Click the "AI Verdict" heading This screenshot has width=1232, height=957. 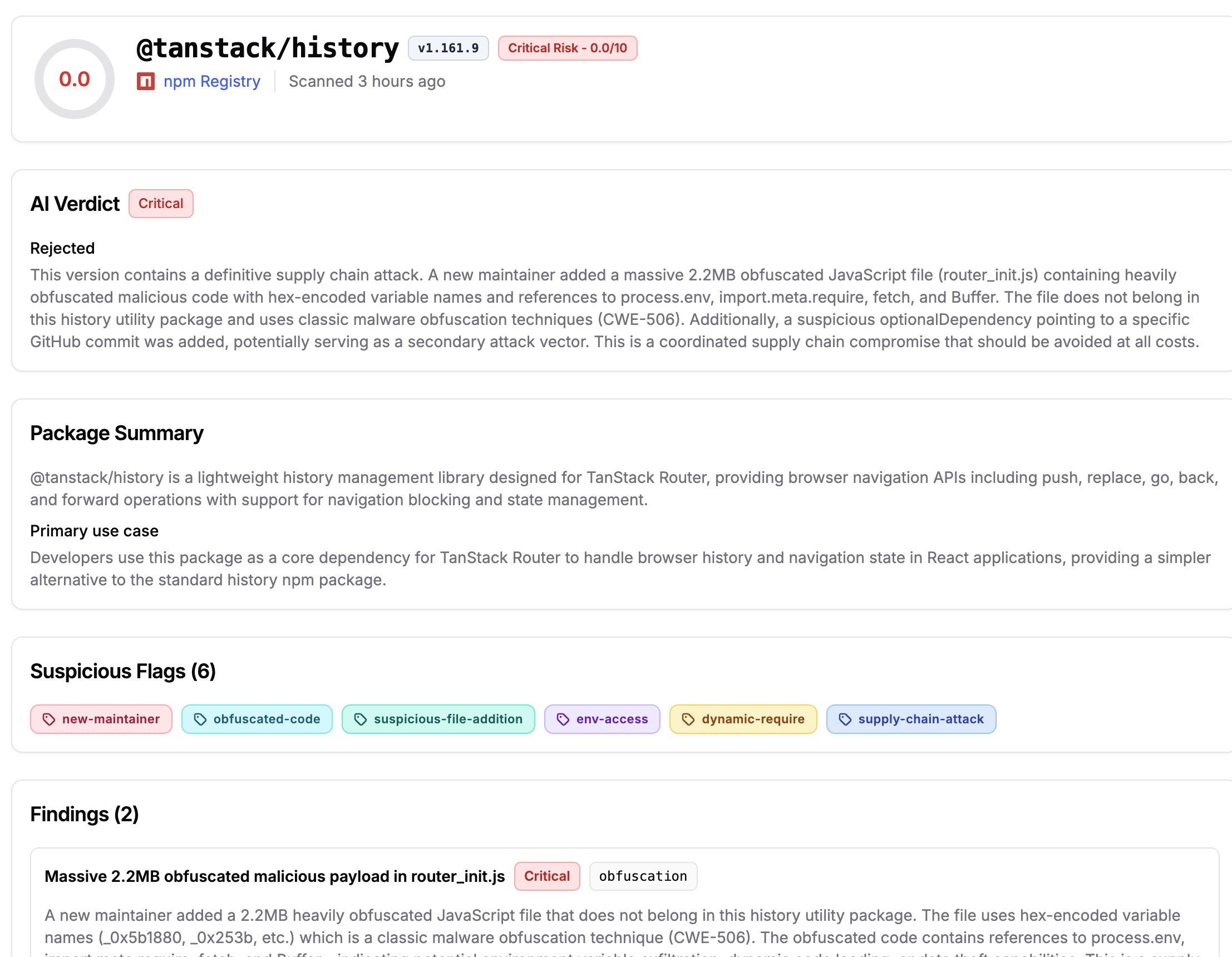[x=75, y=204]
